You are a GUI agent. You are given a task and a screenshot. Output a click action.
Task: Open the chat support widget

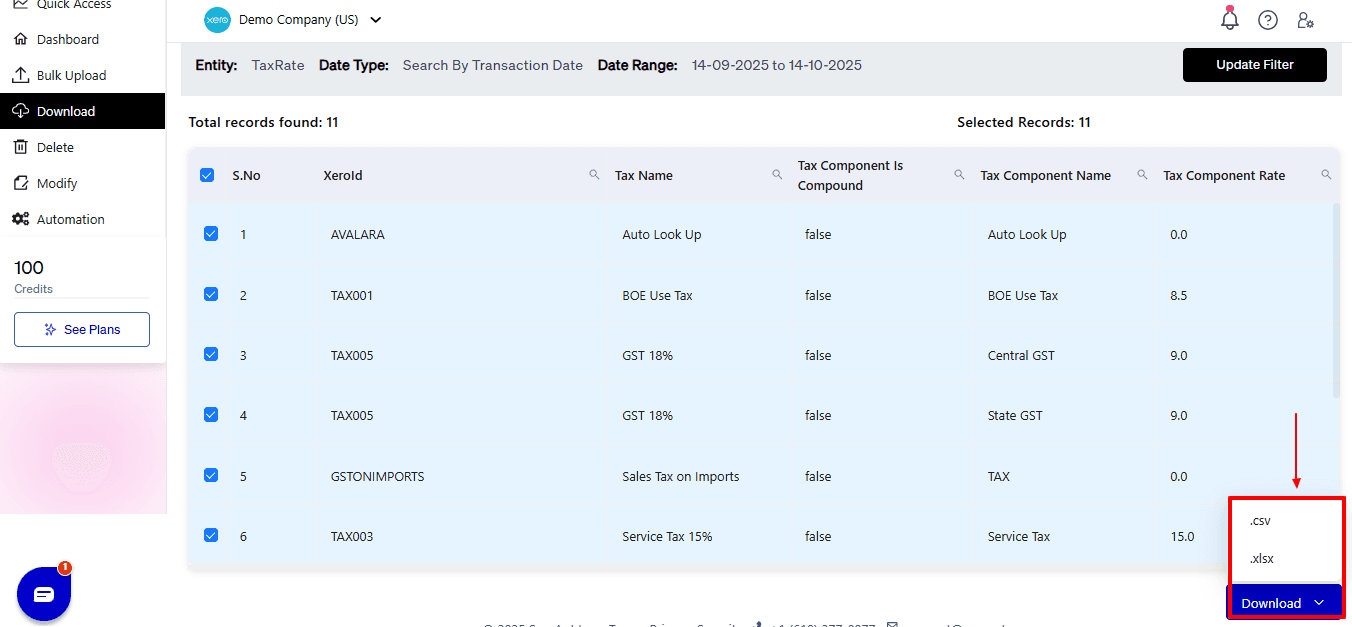[x=43, y=593]
